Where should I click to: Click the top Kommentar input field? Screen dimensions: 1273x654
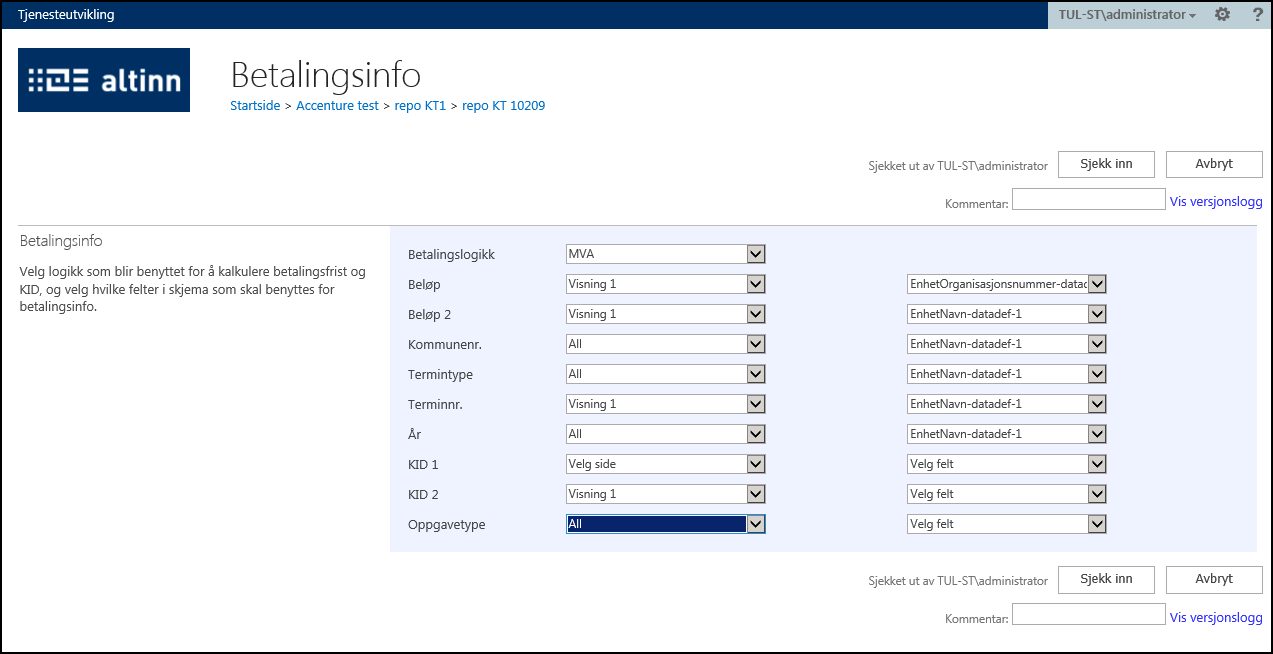pyautogui.click(x=1088, y=200)
